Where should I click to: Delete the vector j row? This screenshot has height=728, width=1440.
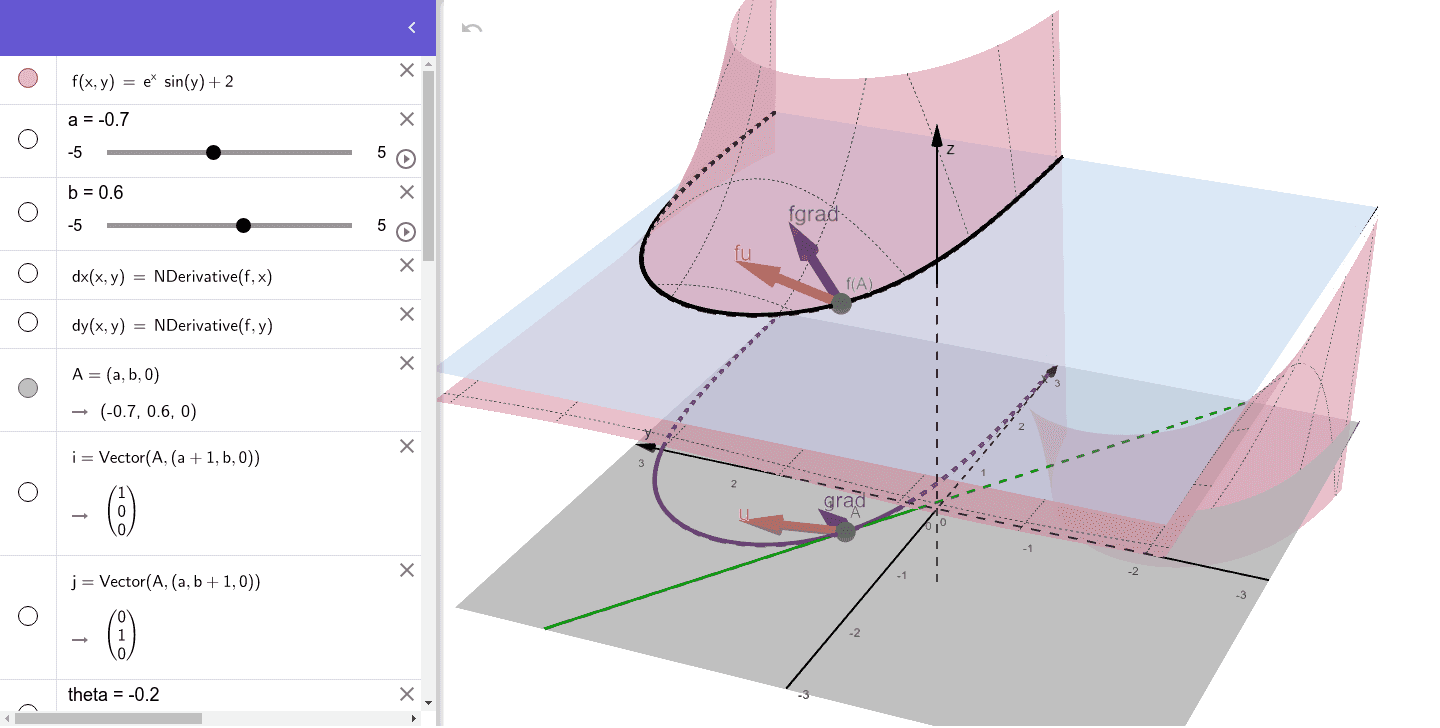(406, 570)
